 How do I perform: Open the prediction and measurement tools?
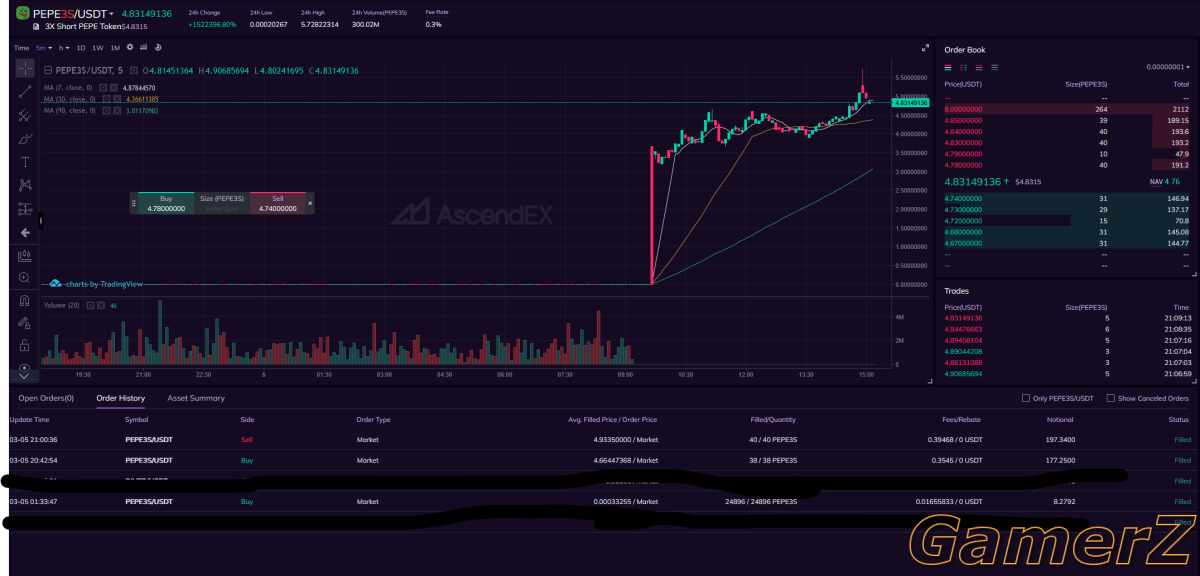[x=25, y=209]
